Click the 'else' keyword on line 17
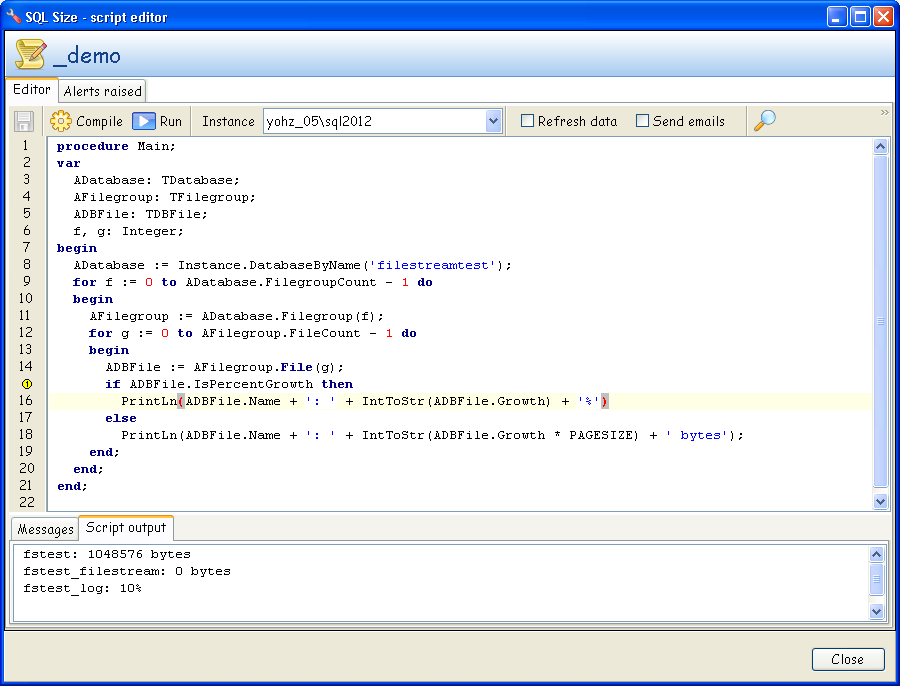900x686 pixels. point(121,418)
